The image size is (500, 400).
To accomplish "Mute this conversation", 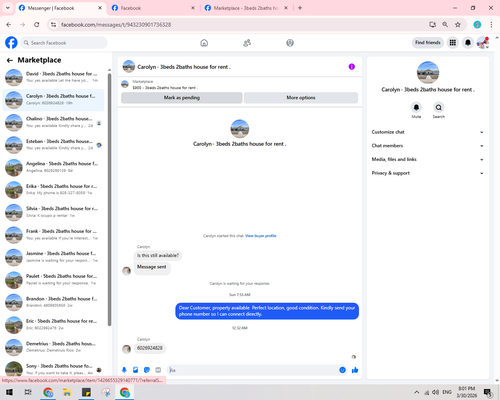I will click(416, 108).
